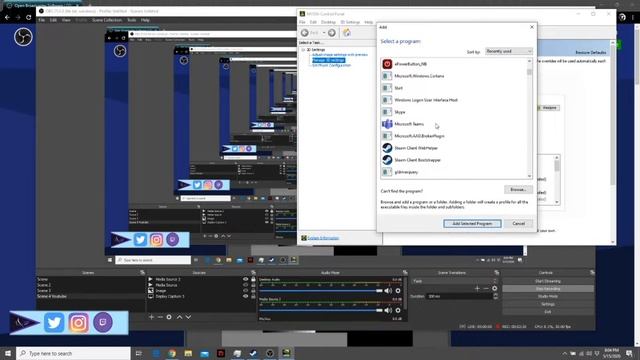Image resolution: width=640 pixels, height=360 pixels.
Task: Click the program list vertical scrollbar thumb
Action: tap(529, 72)
